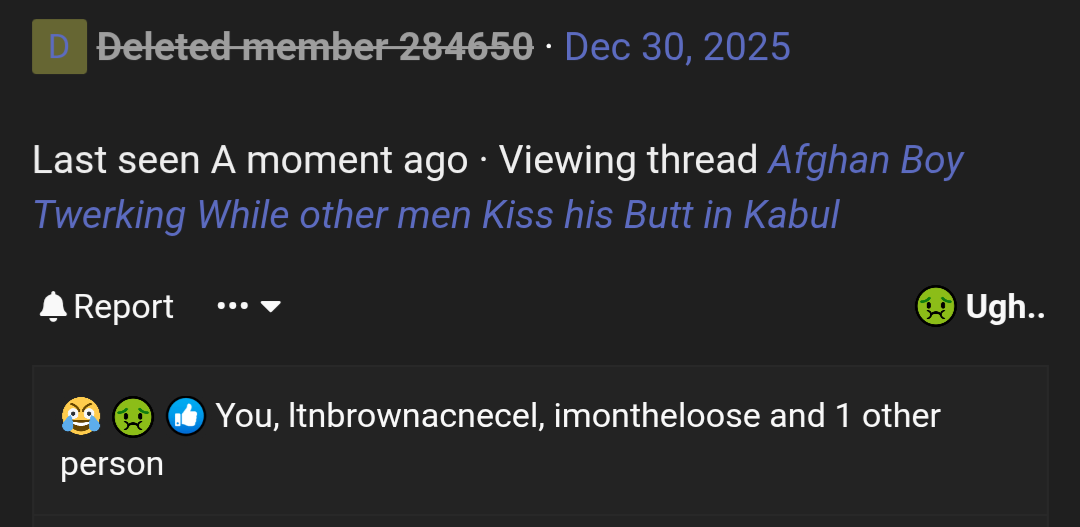
Task: Open the "D" avatar of deleted member
Action: point(59,47)
